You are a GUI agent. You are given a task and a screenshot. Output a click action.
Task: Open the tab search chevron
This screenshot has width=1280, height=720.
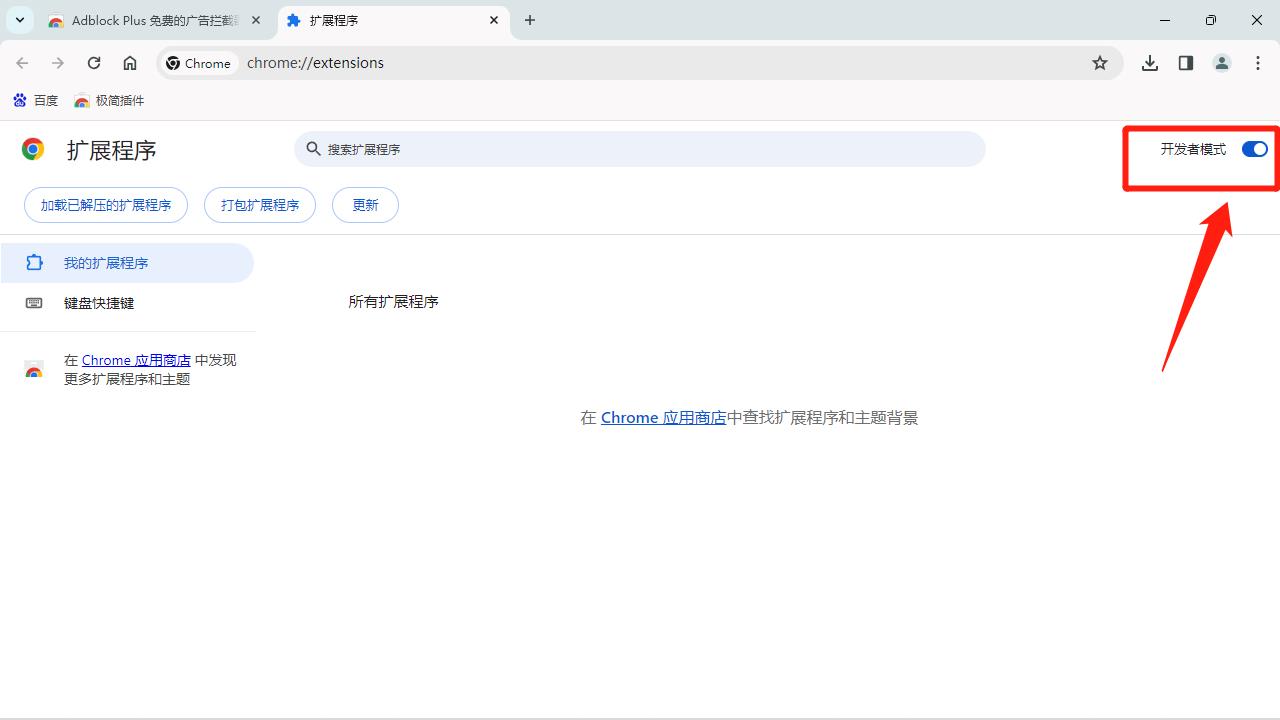[19, 20]
